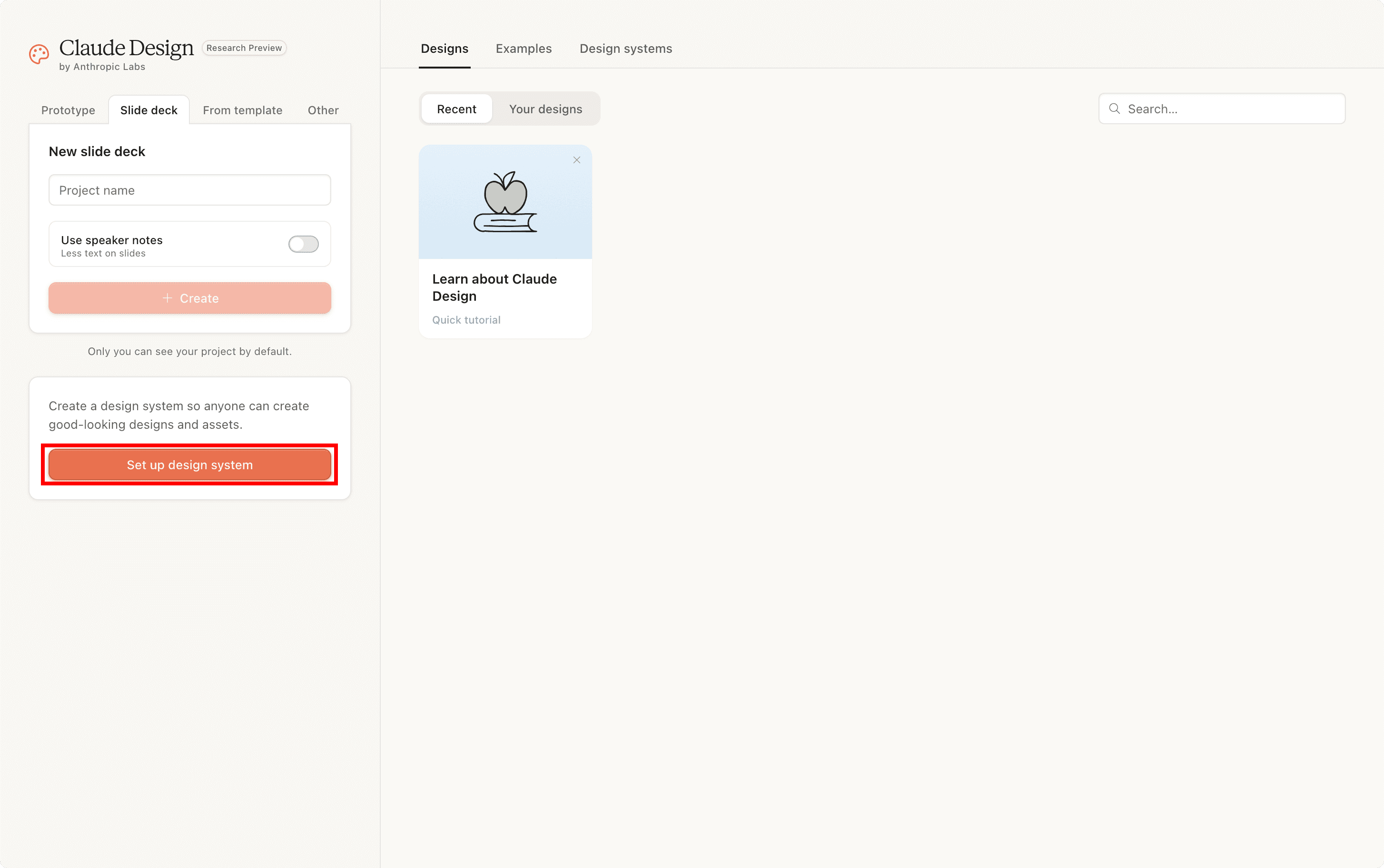Open the apple and book tutorial thumbnail
This screenshot has height=868, width=1384.
[x=505, y=202]
